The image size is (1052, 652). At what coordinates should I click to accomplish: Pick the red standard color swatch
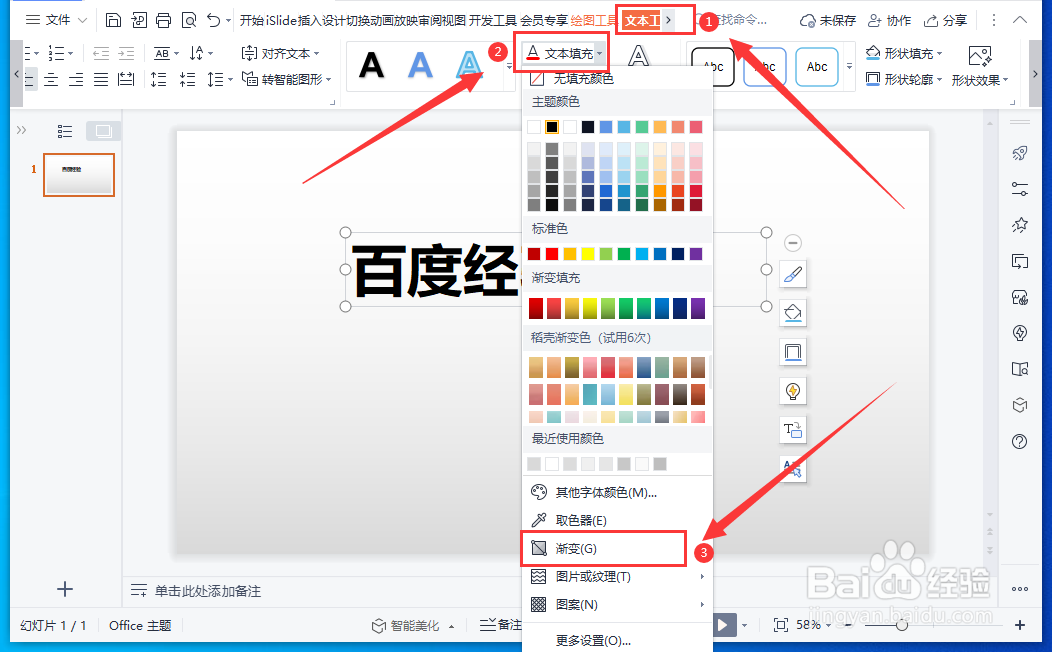[551, 254]
